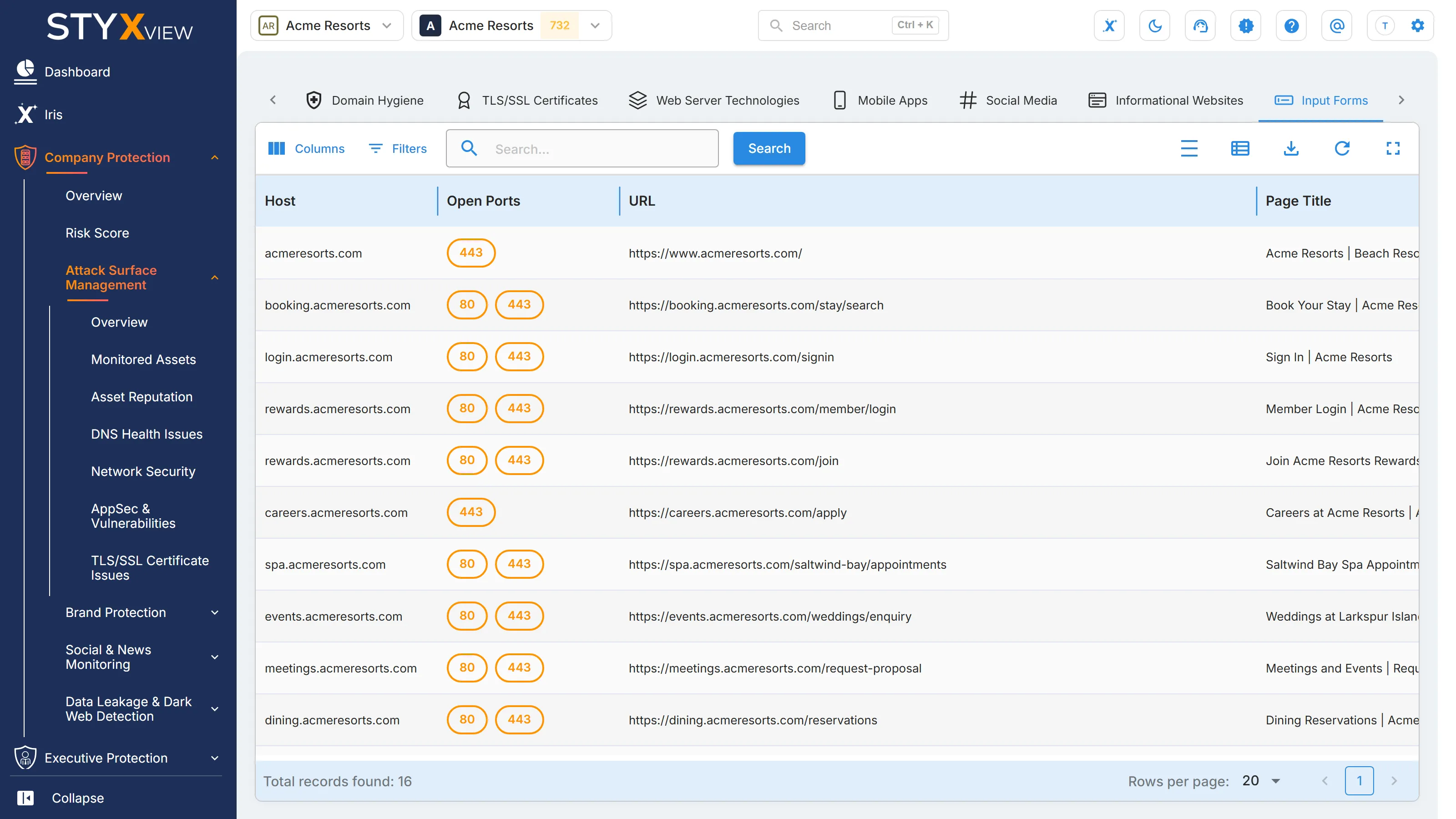
Task: Switch to Domain Hygiene tab
Action: [x=364, y=100]
